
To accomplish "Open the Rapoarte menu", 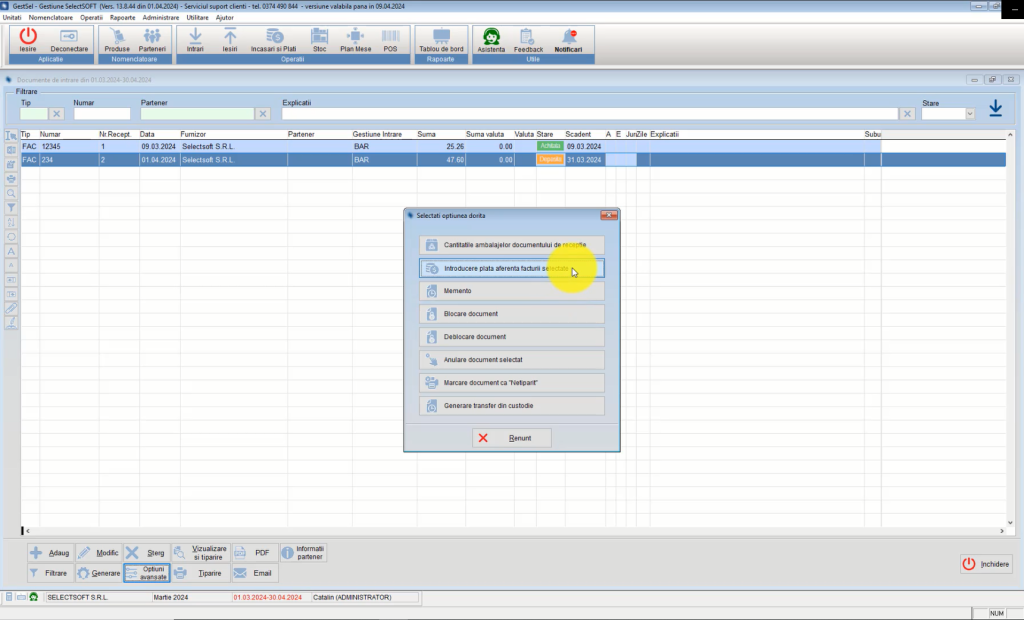I will [x=123, y=17].
